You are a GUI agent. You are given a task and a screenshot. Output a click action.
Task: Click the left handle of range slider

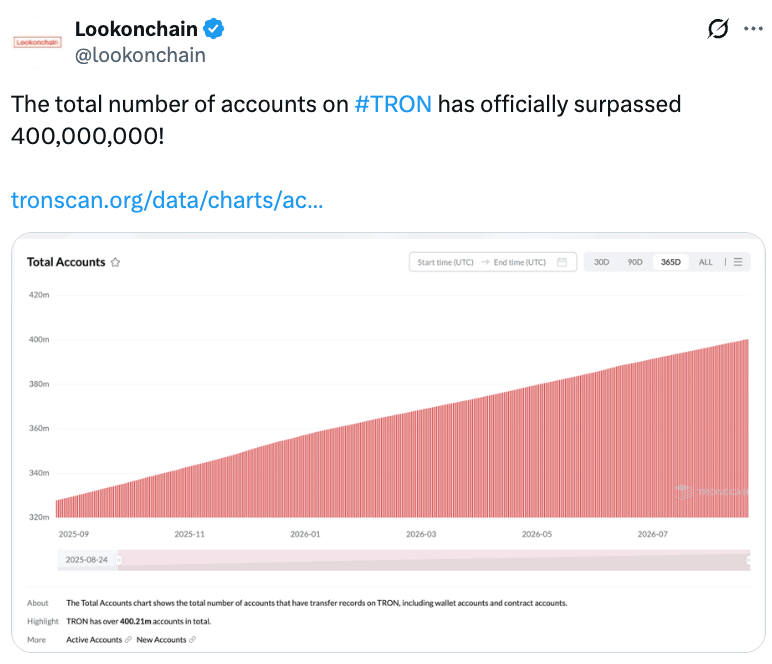pos(119,560)
